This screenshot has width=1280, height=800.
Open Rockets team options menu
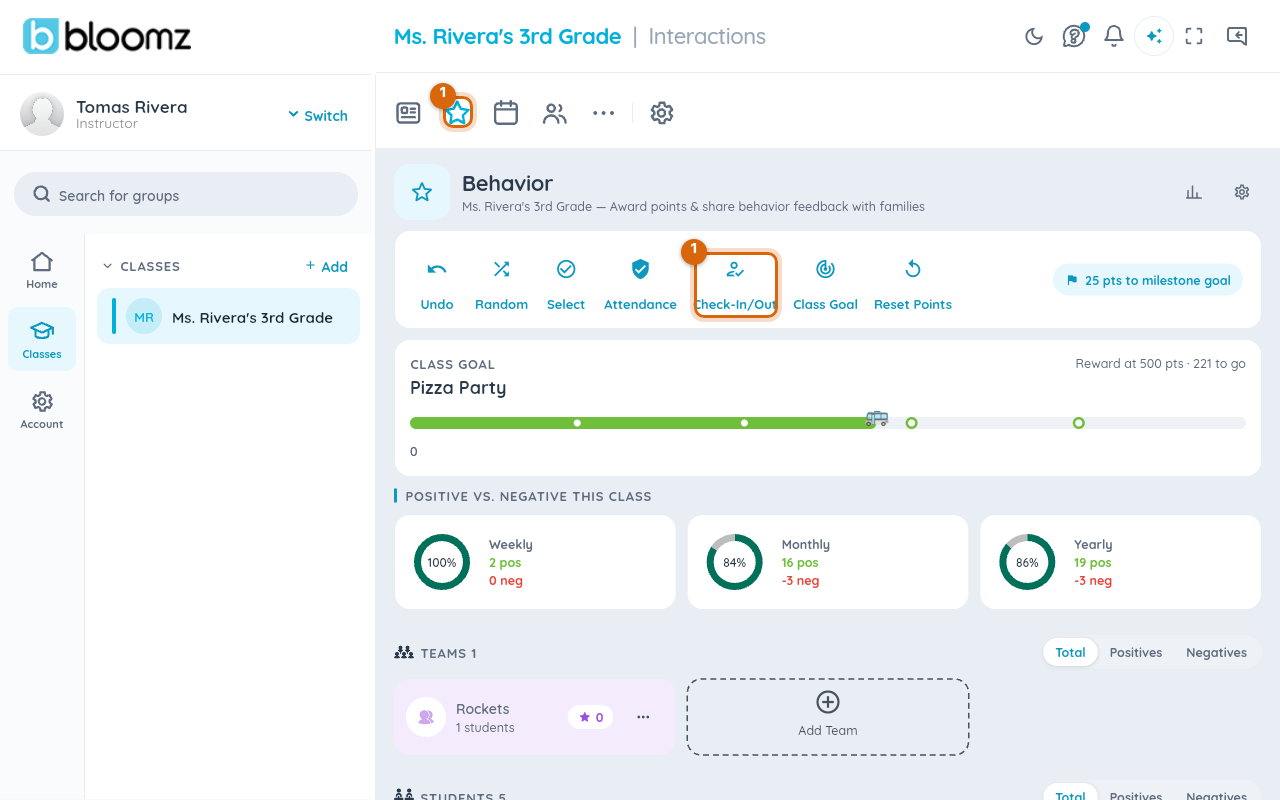pos(643,717)
